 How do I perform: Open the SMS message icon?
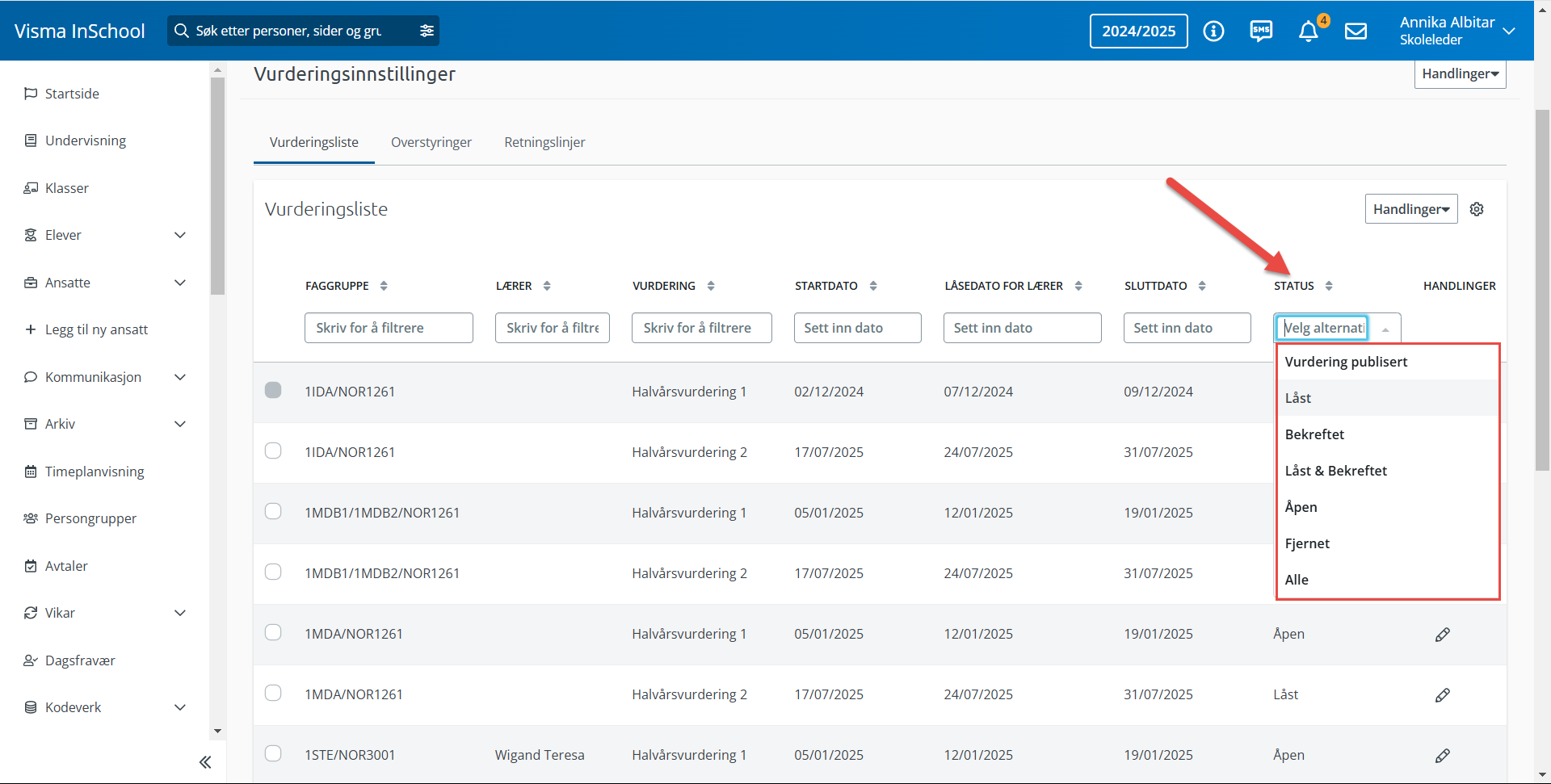point(1261,31)
